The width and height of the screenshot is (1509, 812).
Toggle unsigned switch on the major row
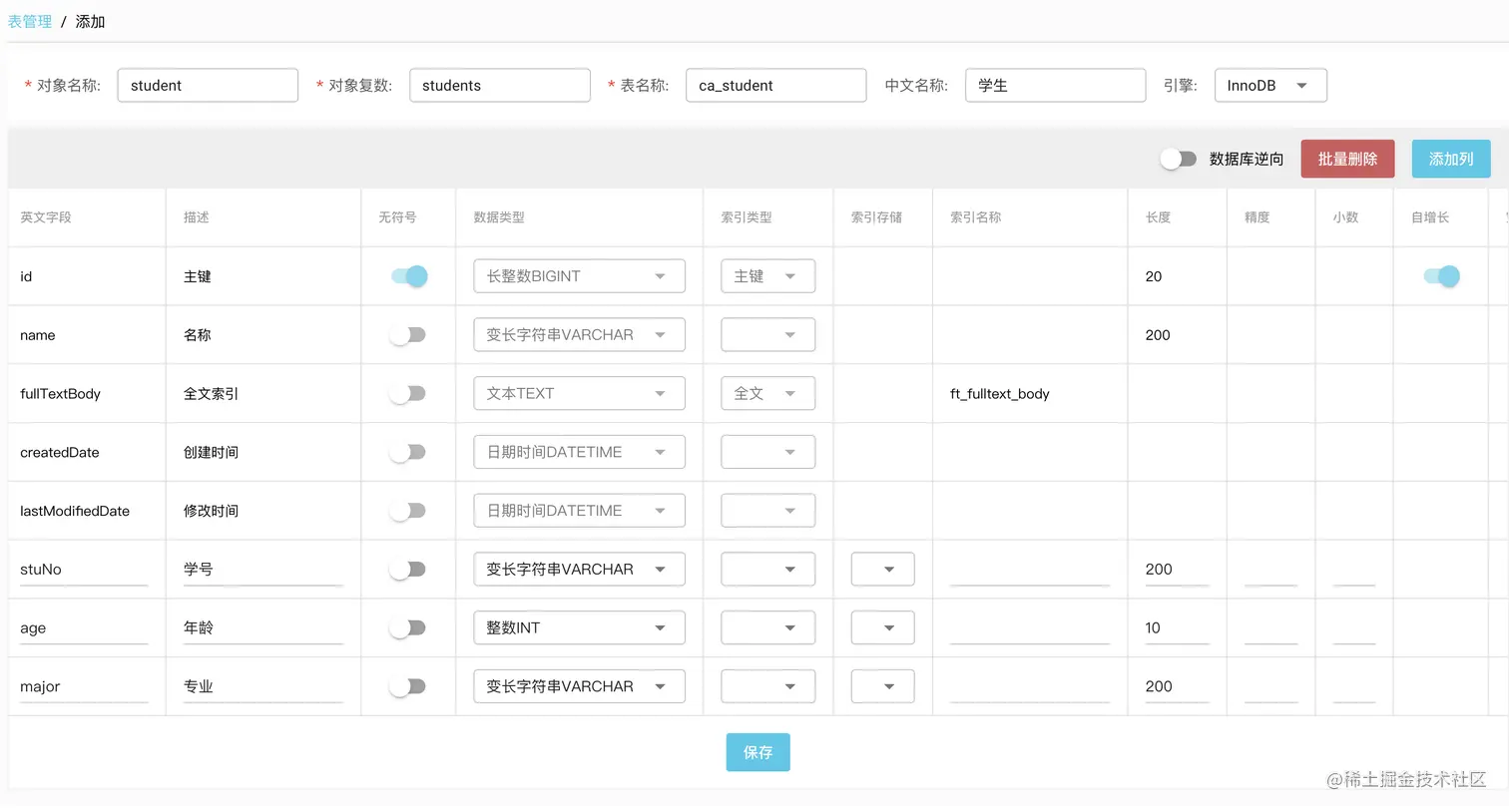tap(408, 686)
